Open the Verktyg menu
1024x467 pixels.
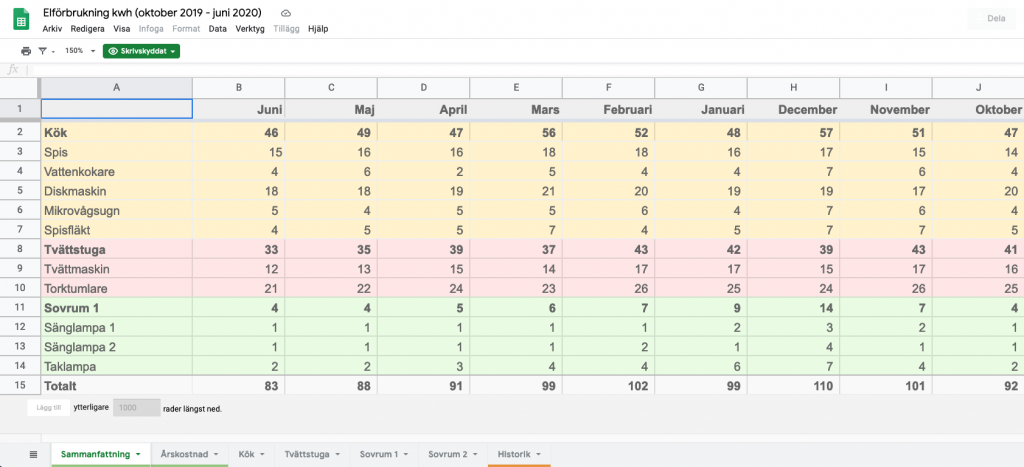click(250, 29)
